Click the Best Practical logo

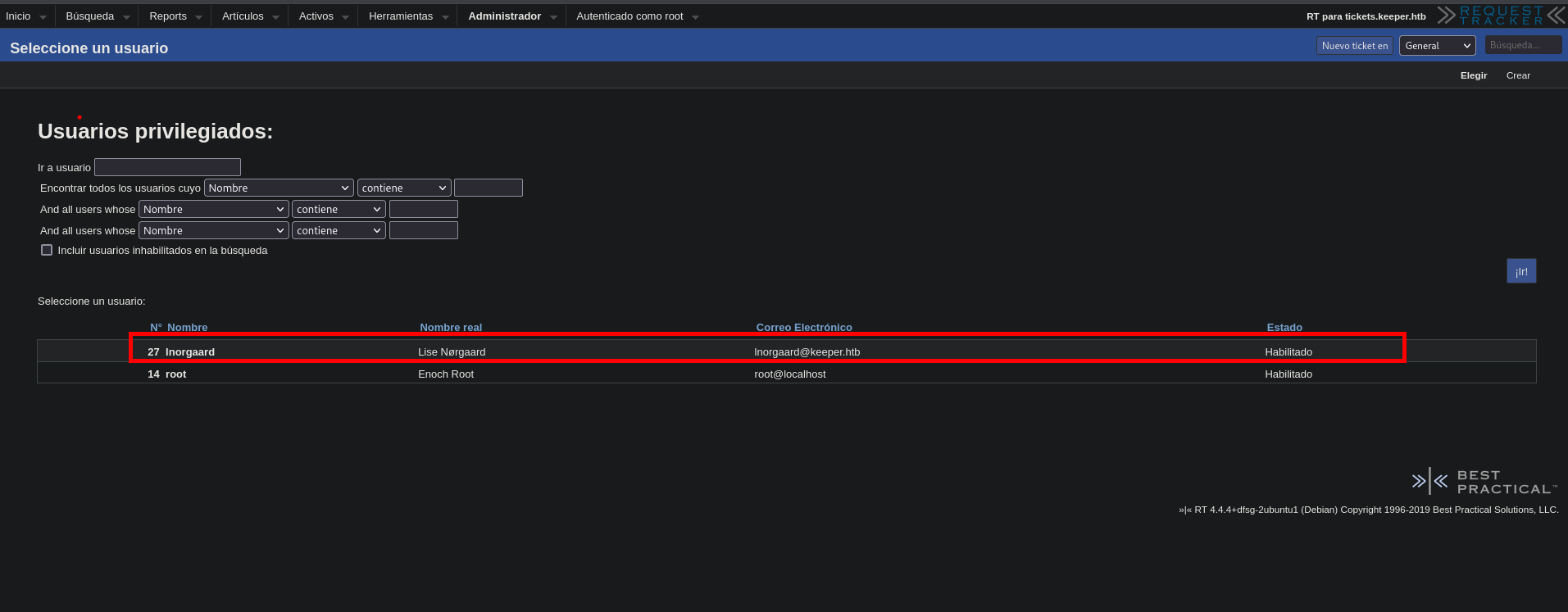coord(1484,482)
